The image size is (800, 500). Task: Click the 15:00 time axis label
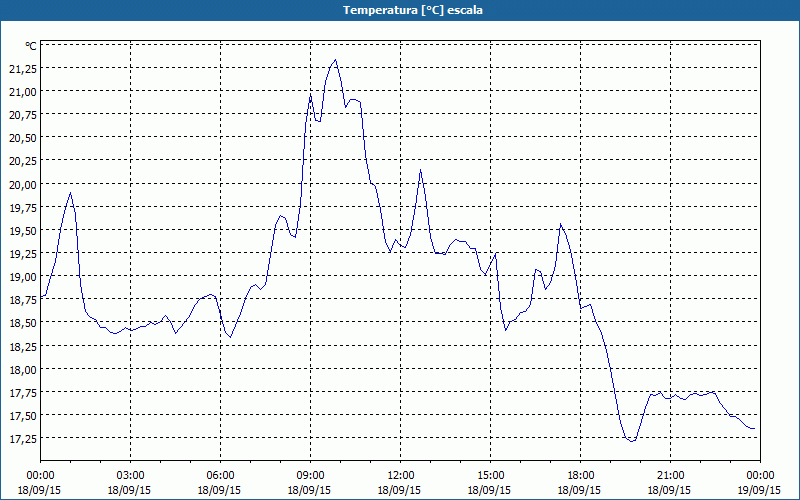click(x=490, y=476)
